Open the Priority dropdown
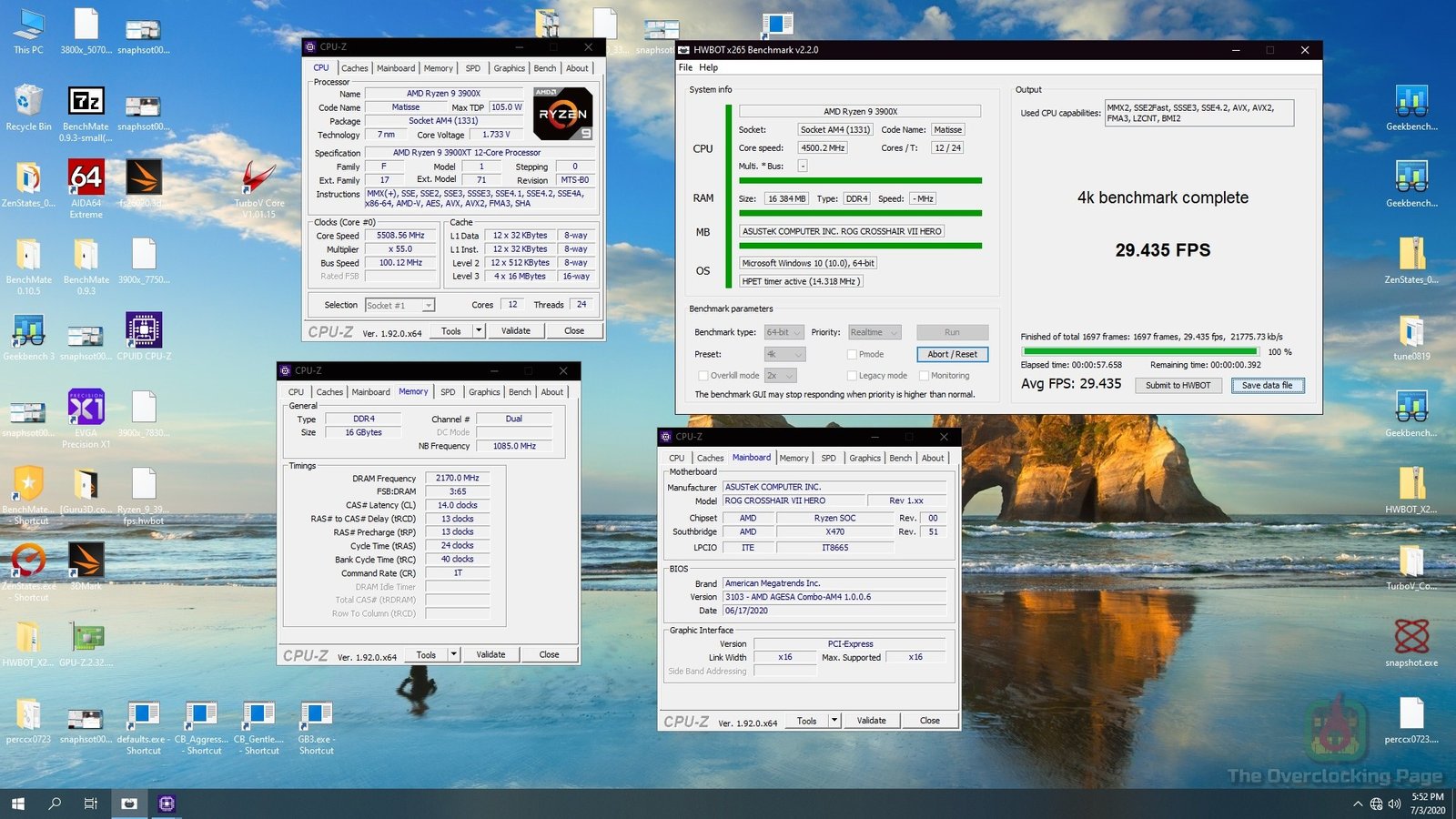Image resolution: width=1456 pixels, height=819 pixels. [x=873, y=331]
